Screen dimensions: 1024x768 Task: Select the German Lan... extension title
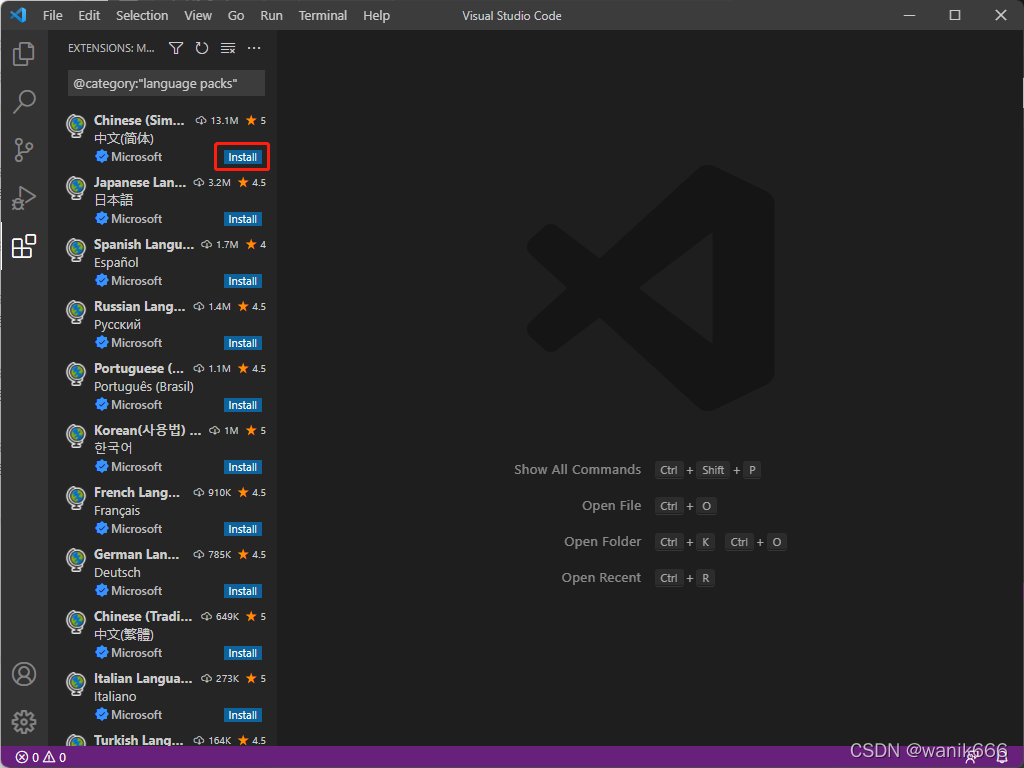pos(136,554)
